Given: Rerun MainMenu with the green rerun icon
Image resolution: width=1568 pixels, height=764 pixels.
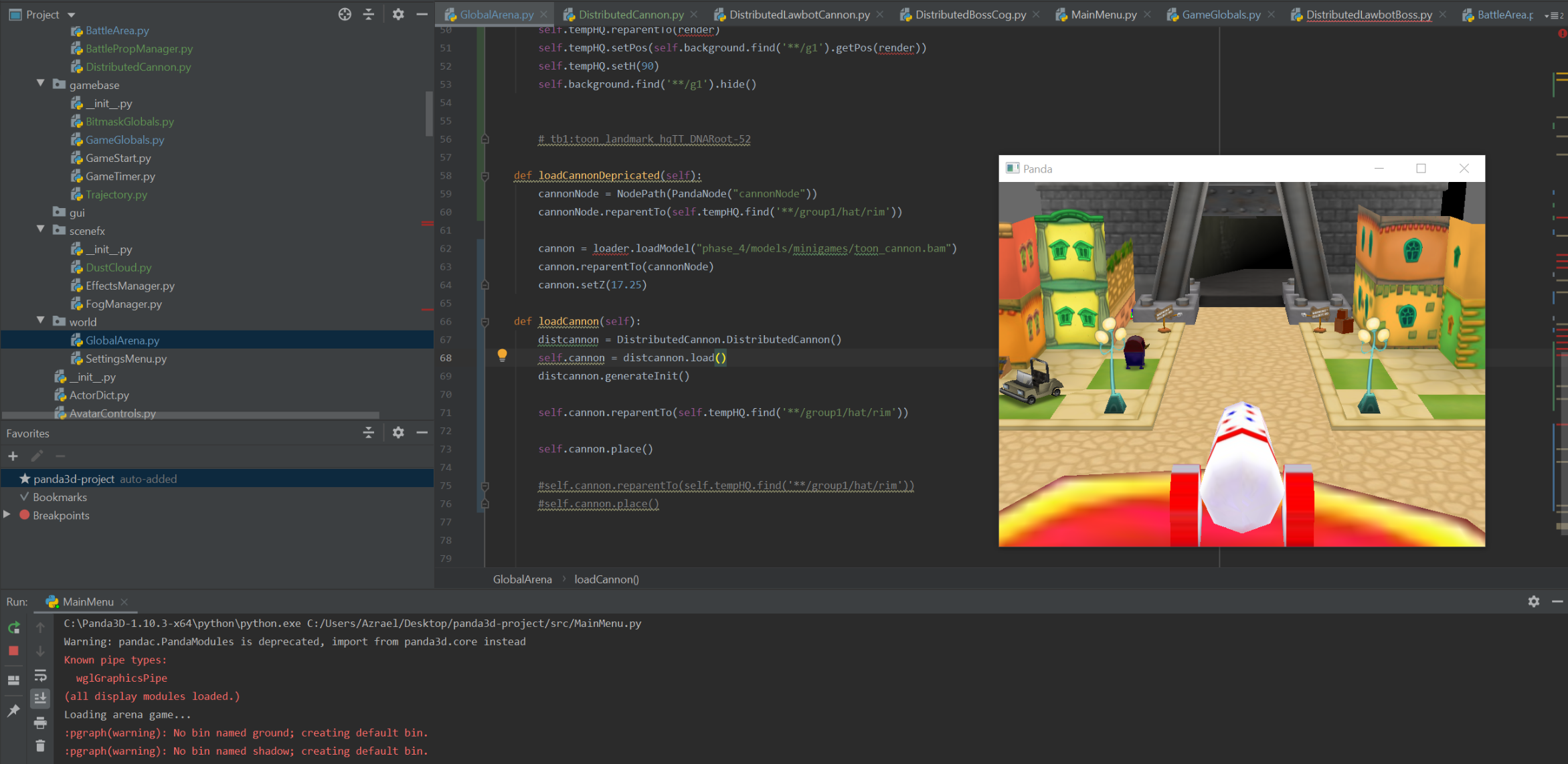Looking at the screenshot, I should pyautogui.click(x=13, y=628).
